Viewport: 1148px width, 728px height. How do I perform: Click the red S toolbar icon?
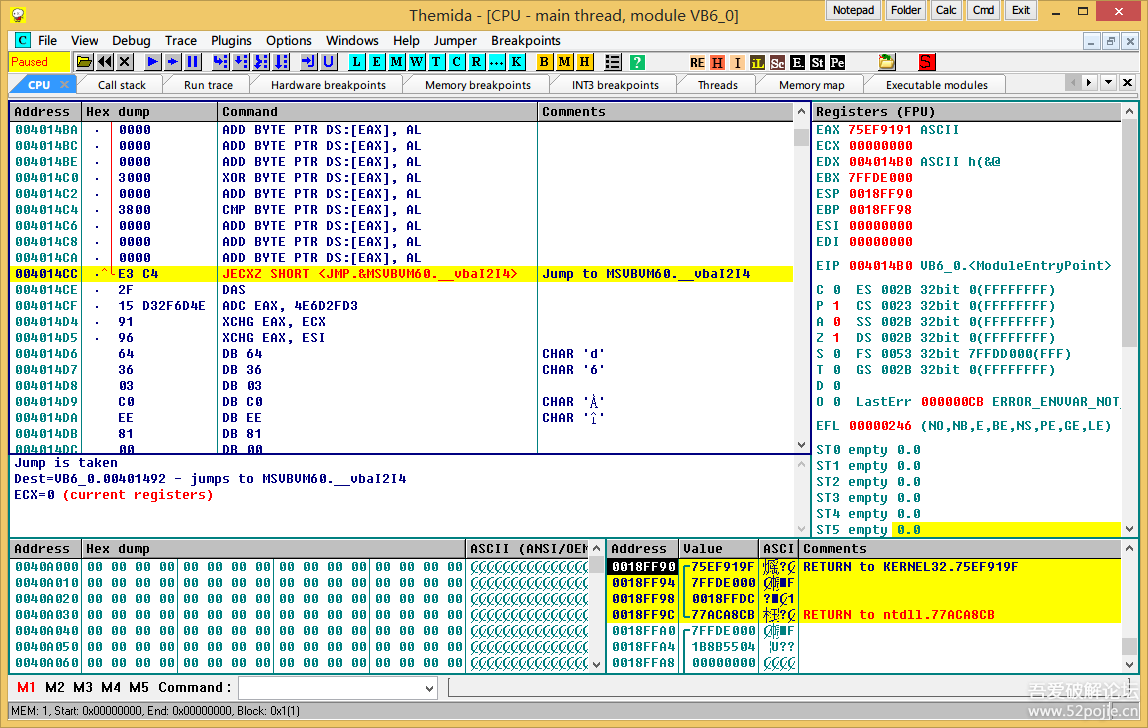926,62
